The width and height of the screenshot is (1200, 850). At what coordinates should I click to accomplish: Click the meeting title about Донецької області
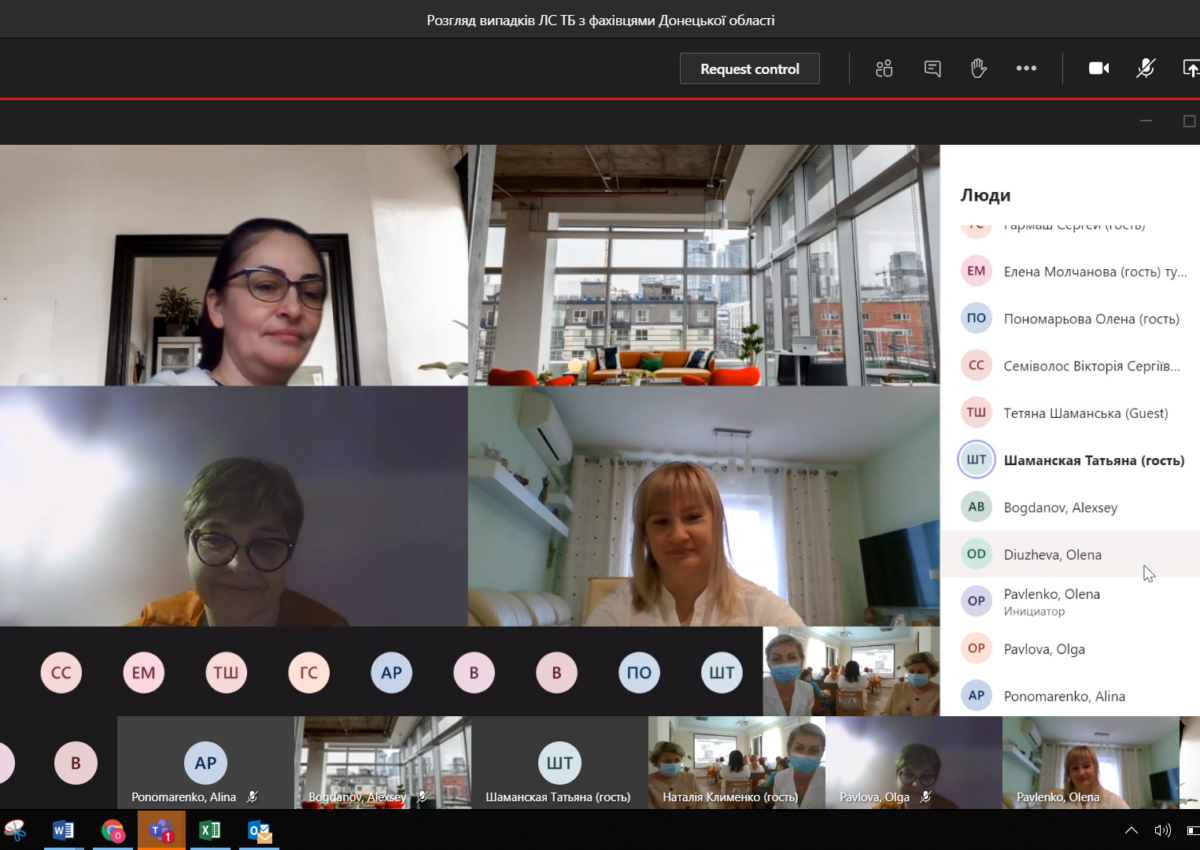tap(600, 20)
